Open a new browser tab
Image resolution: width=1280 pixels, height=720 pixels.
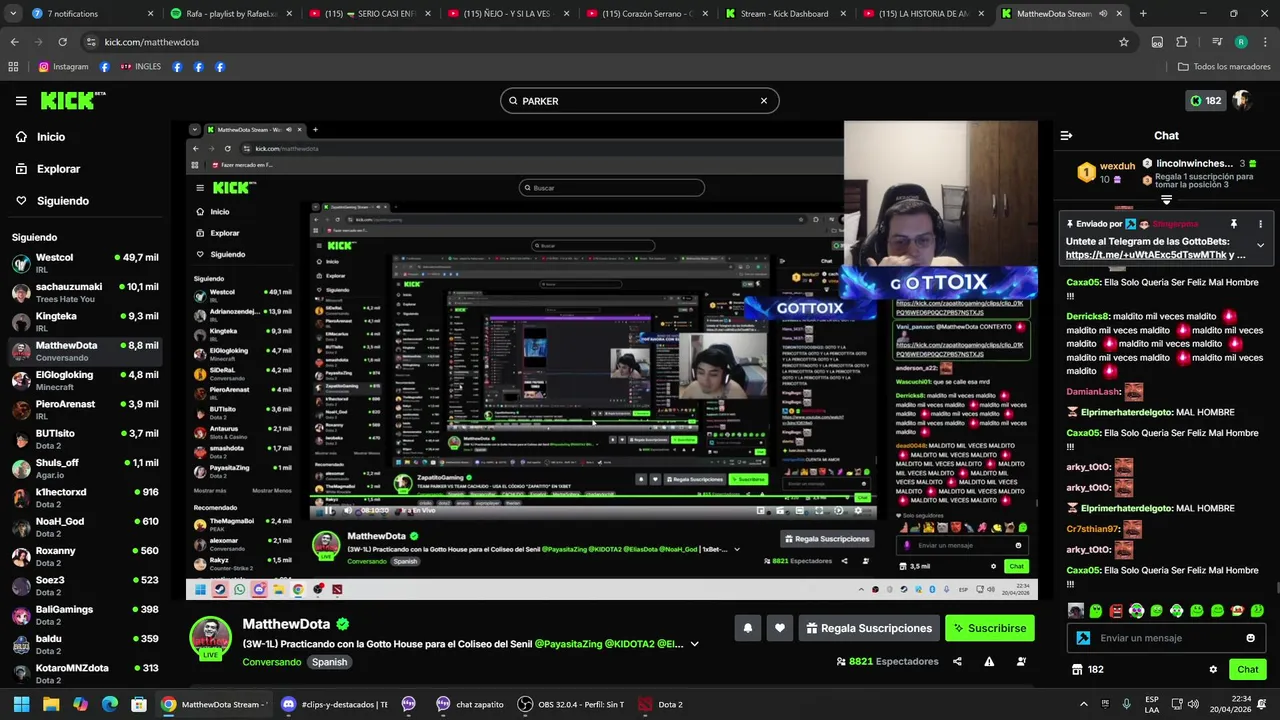[1143, 14]
